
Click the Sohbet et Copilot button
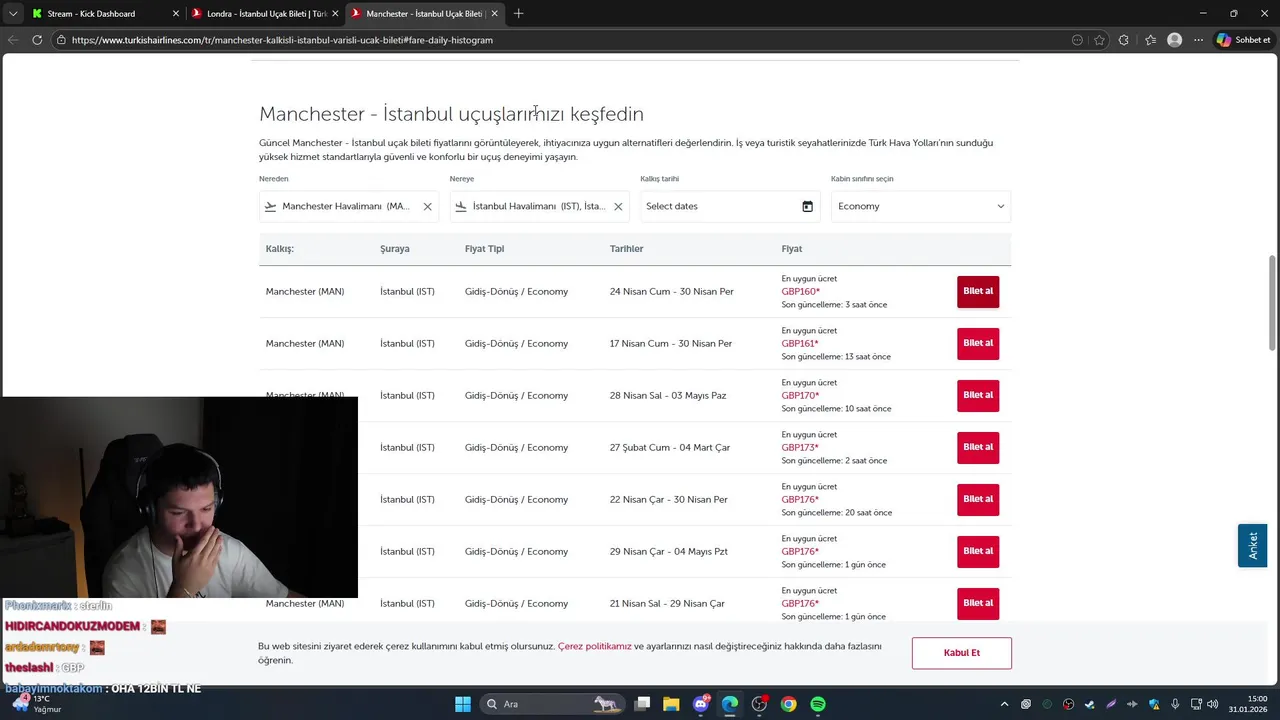pyautogui.click(x=1243, y=40)
